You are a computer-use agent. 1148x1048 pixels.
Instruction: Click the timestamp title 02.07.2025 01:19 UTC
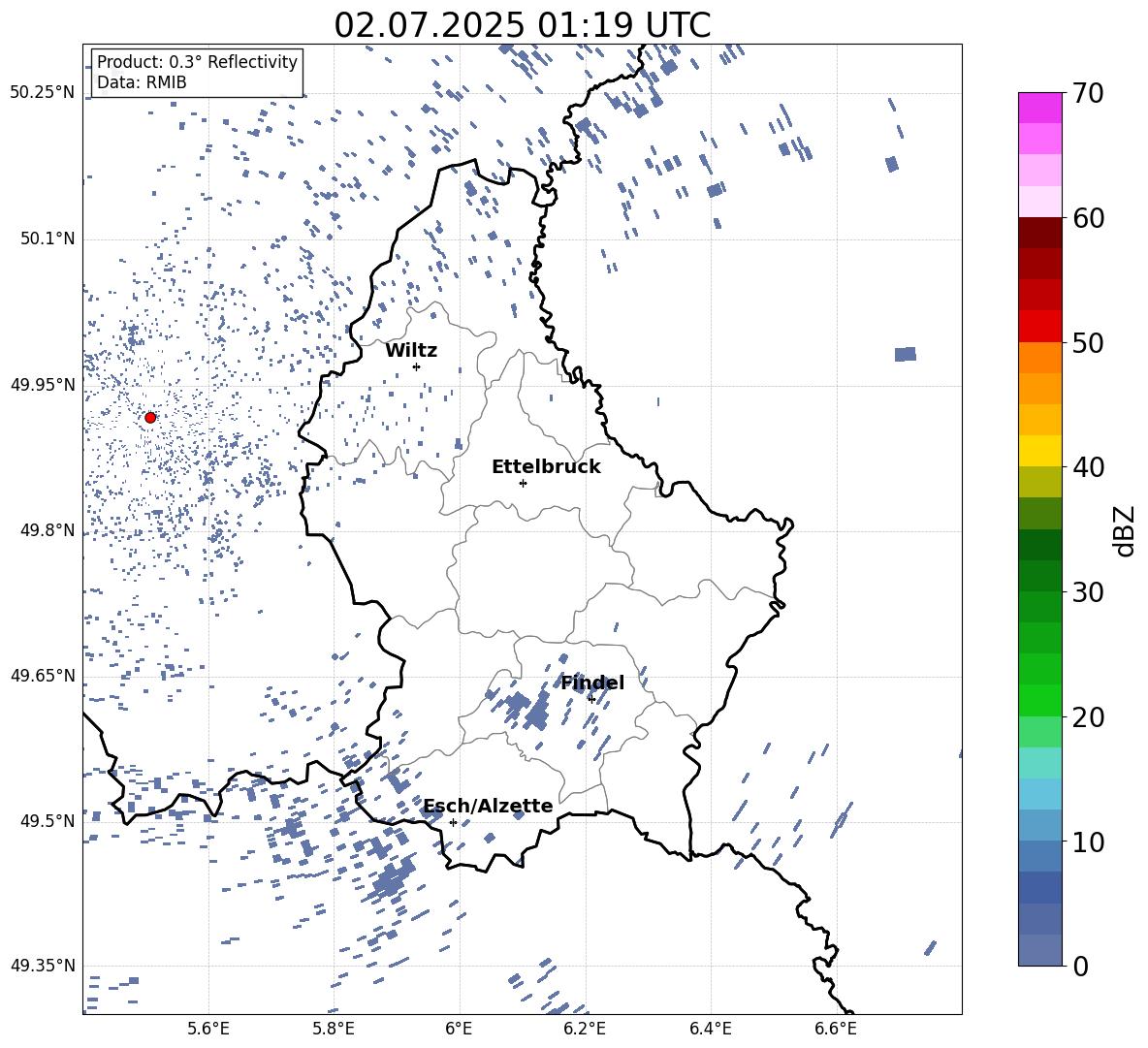(x=522, y=25)
